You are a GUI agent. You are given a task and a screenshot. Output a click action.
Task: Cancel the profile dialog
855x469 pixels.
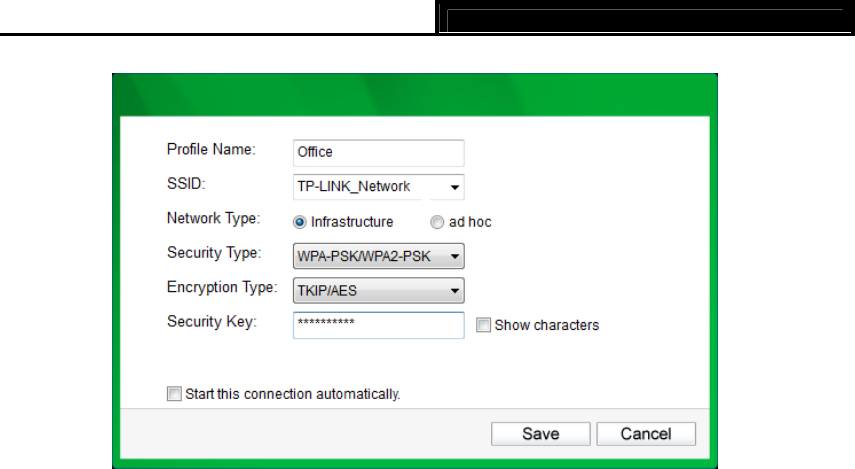tap(646, 434)
